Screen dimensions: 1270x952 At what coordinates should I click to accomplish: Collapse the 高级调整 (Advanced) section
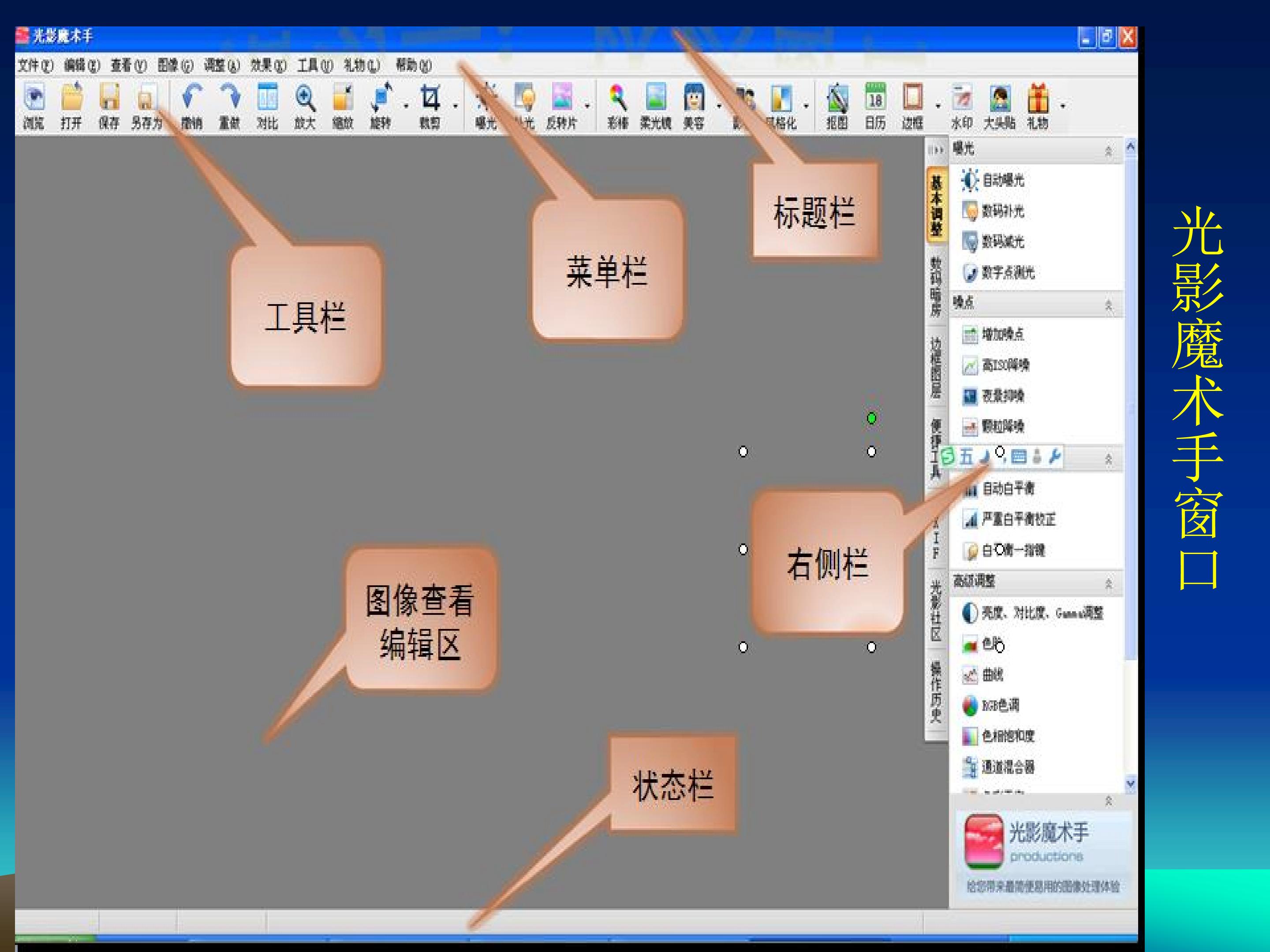click(1108, 584)
